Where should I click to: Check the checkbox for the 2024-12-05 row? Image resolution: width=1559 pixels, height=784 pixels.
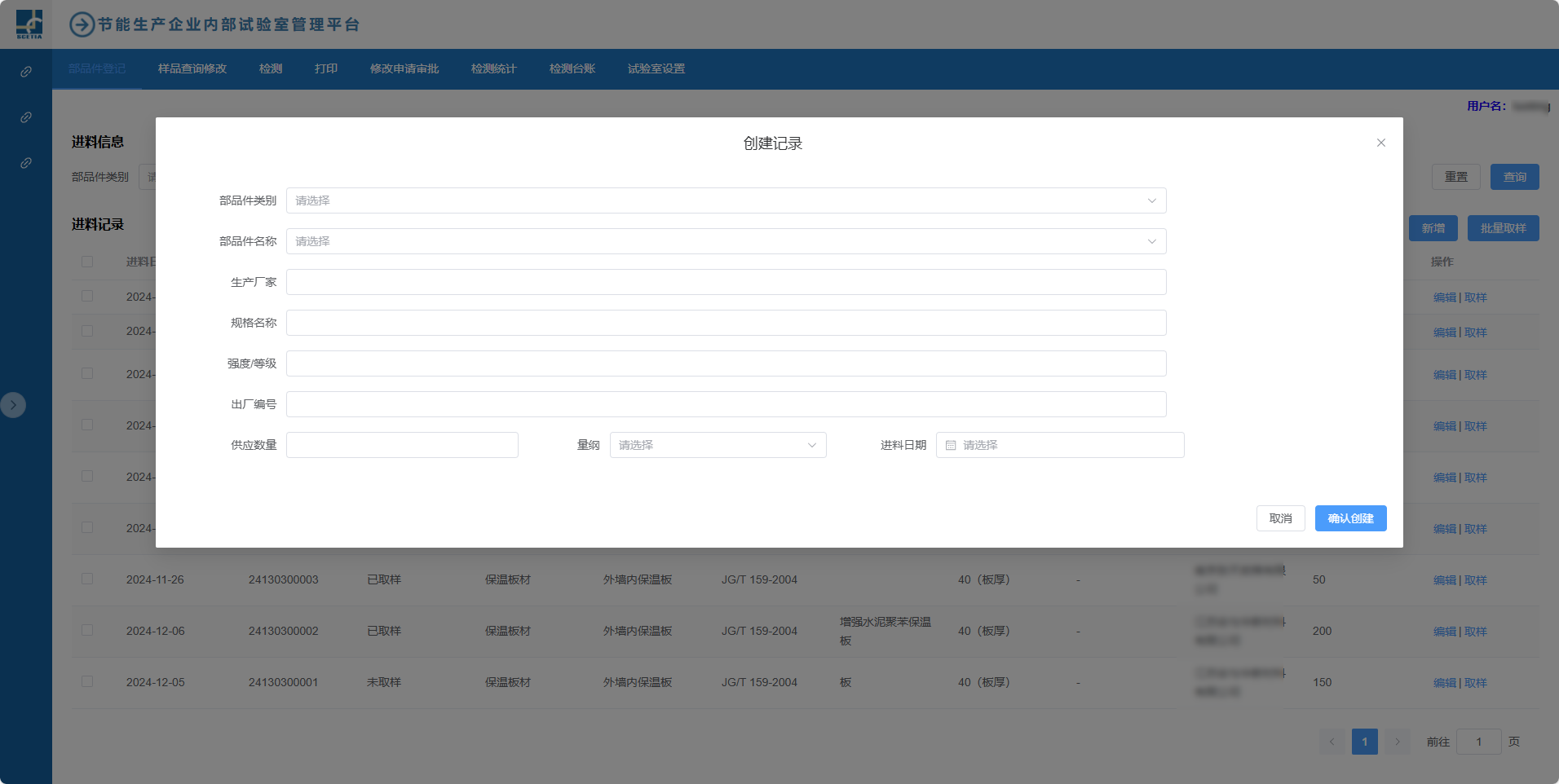pyautogui.click(x=87, y=681)
